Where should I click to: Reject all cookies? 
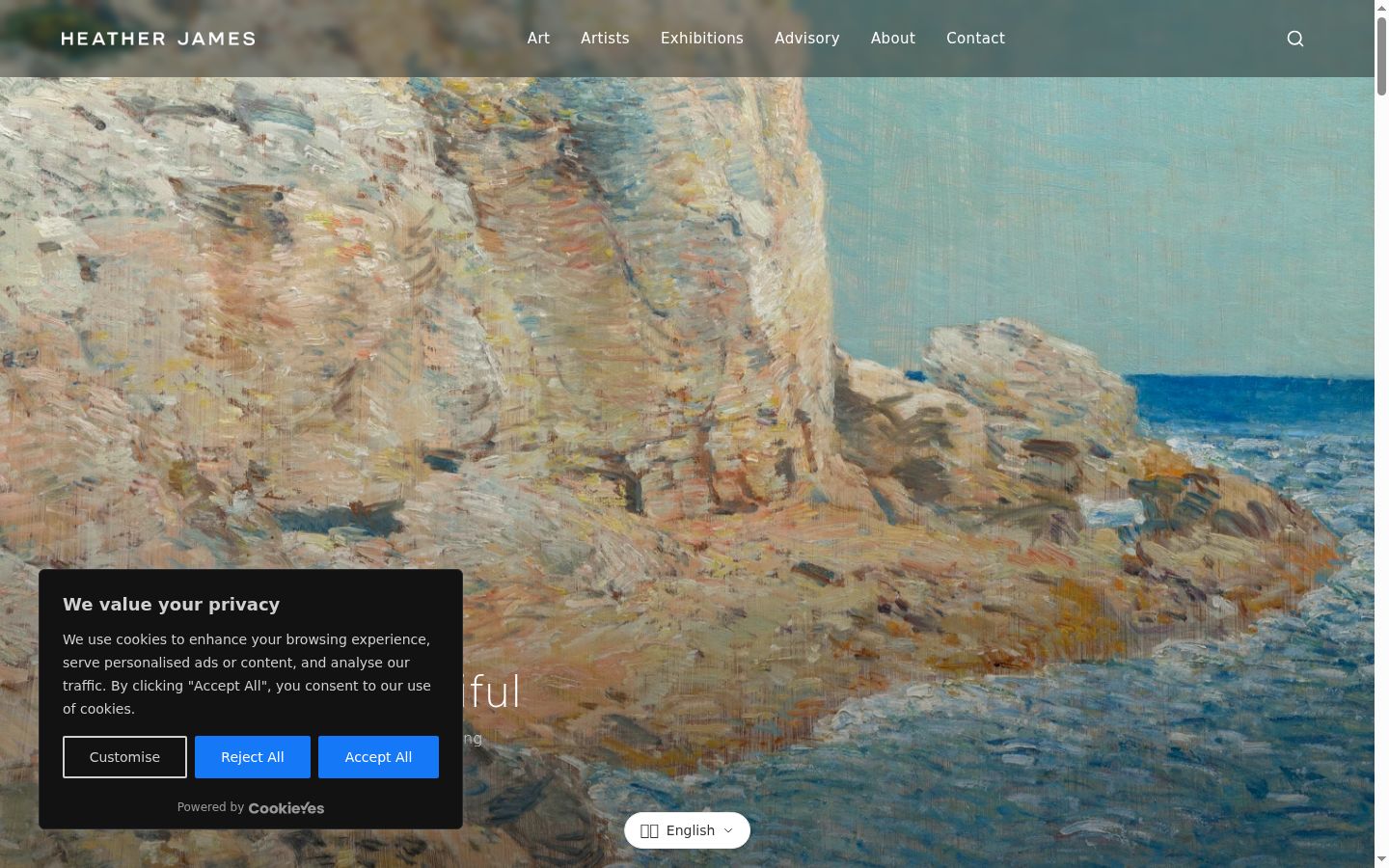[x=253, y=757]
